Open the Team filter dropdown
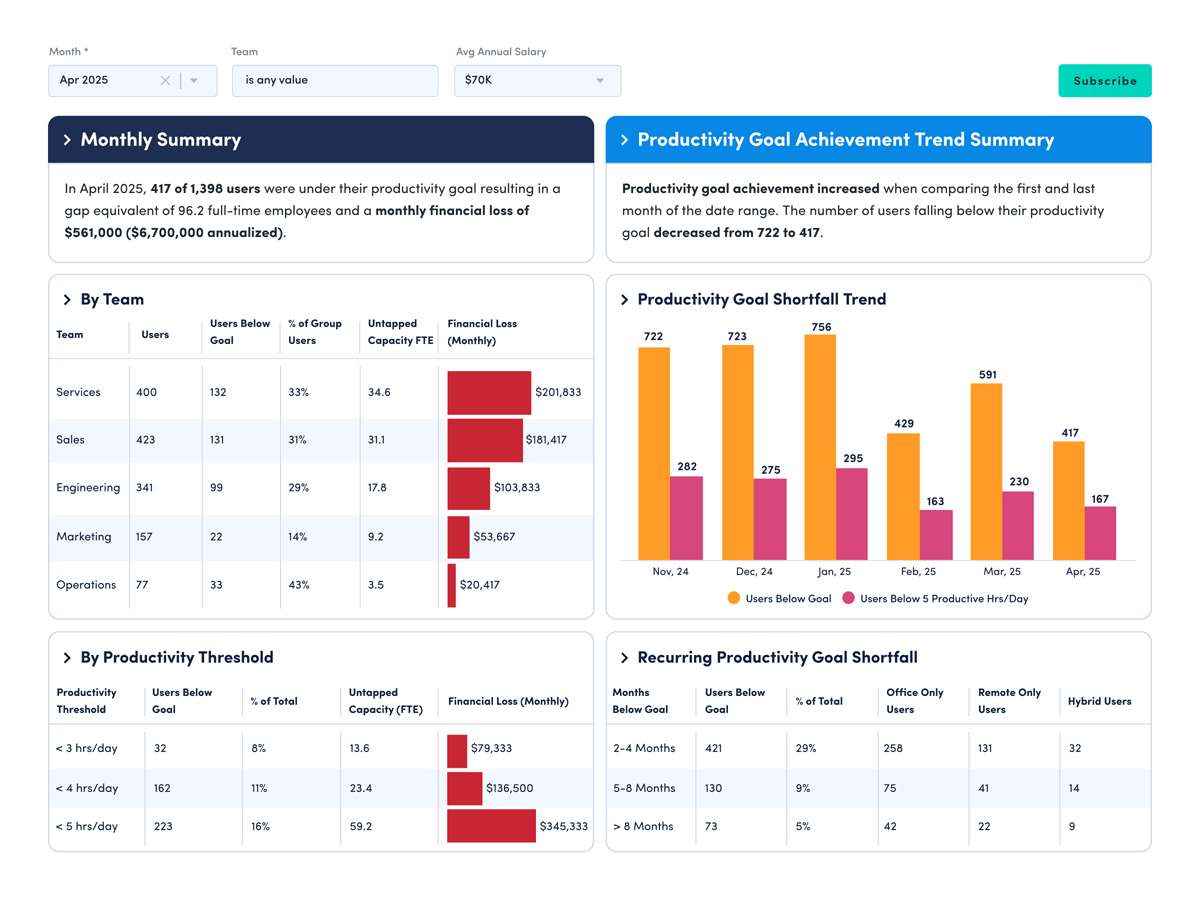The image size is (1200, 900). coord(335,81)
